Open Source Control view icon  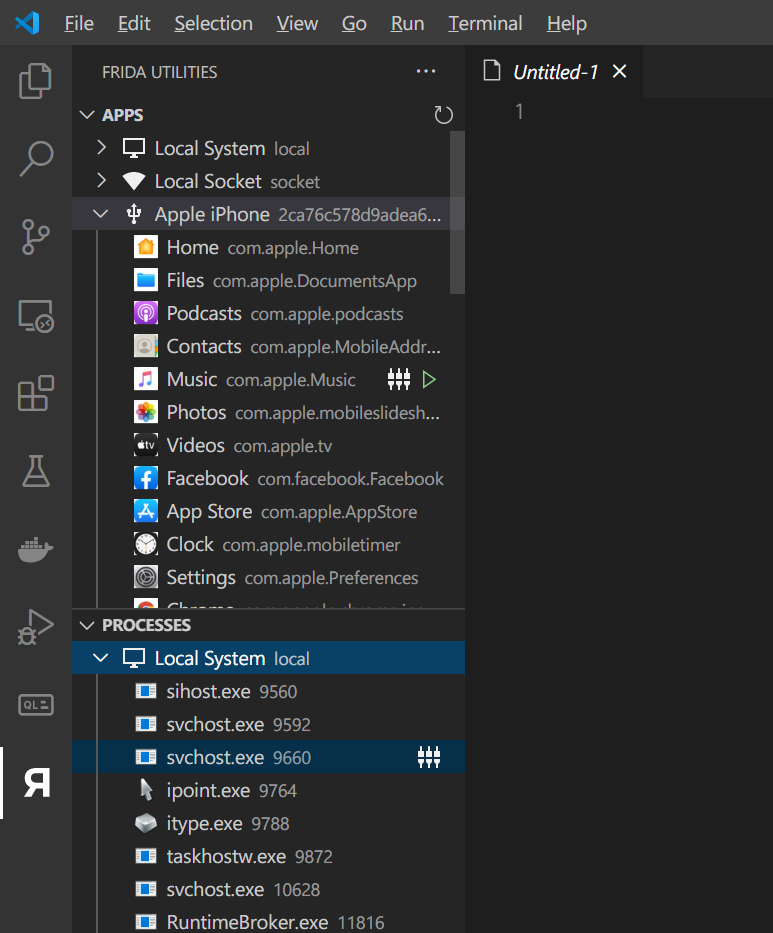[x=36, y=237]
